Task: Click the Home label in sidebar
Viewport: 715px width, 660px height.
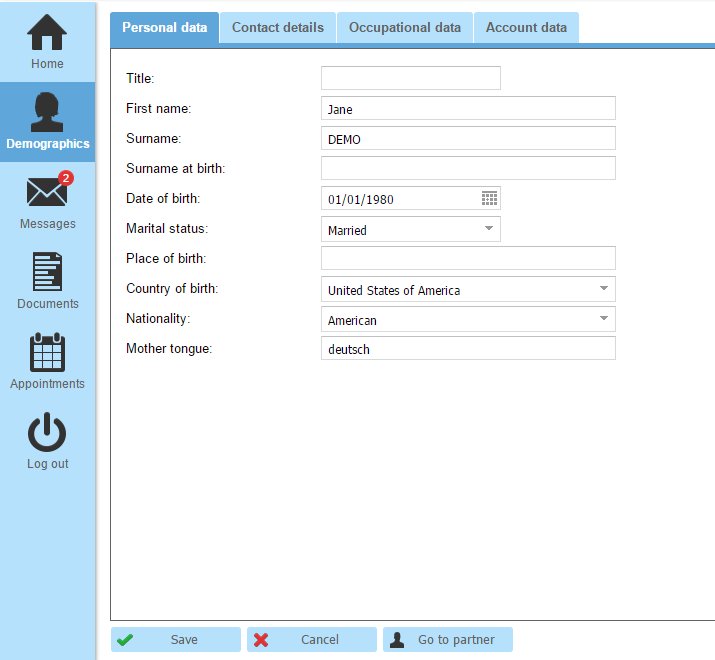Action: point(47,64)
